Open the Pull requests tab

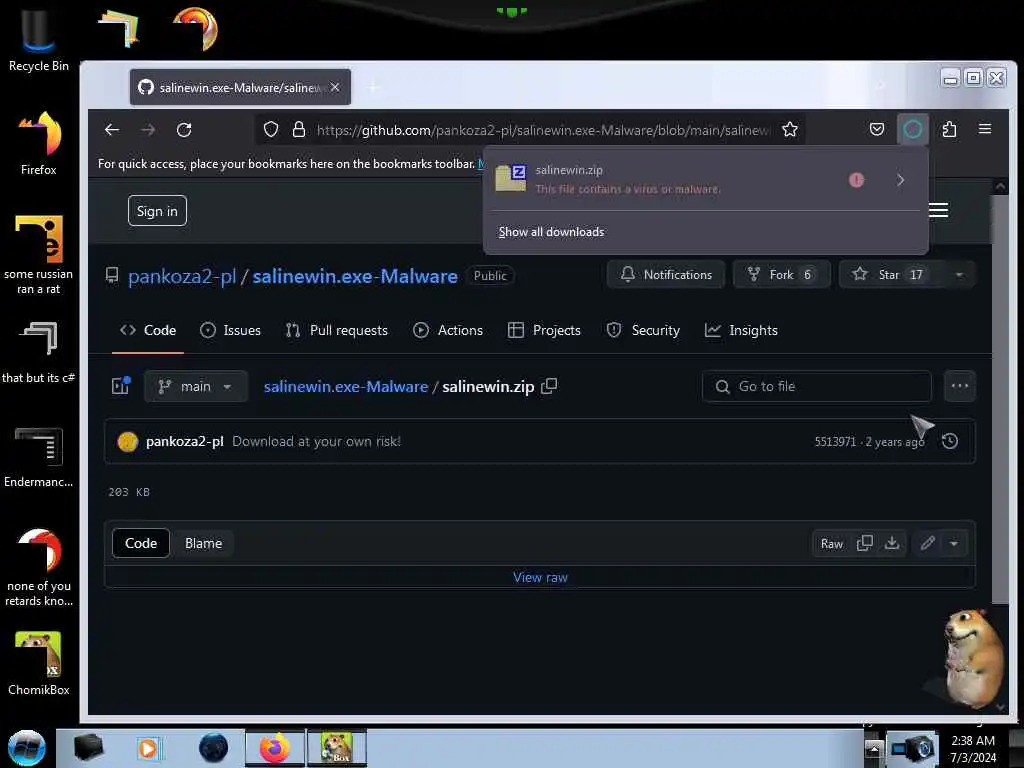(x=336, y=330)
